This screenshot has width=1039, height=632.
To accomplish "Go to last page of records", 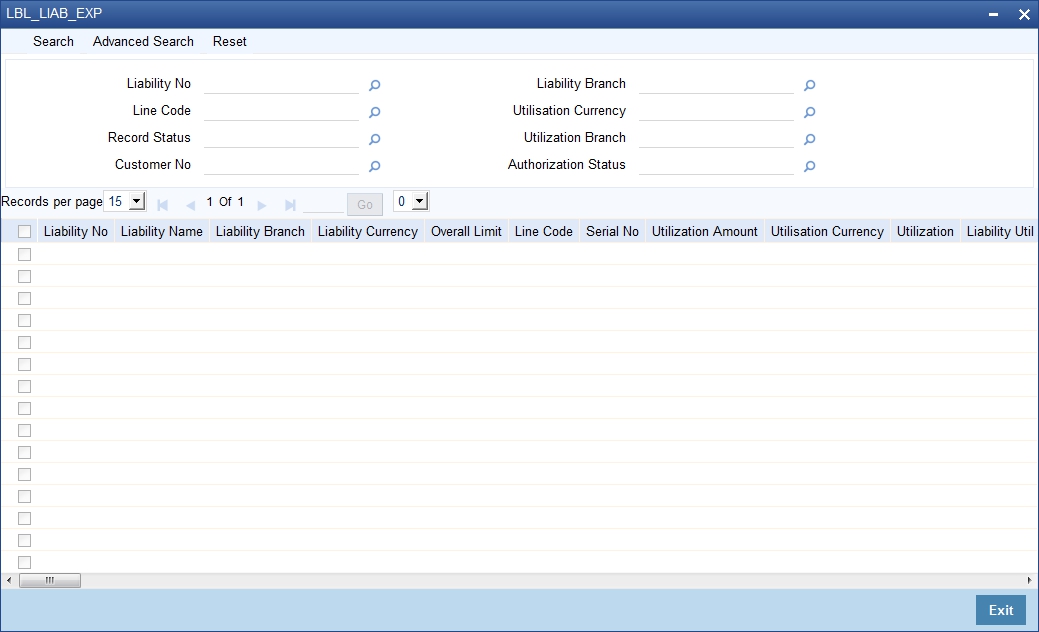I will coord(290,205).
